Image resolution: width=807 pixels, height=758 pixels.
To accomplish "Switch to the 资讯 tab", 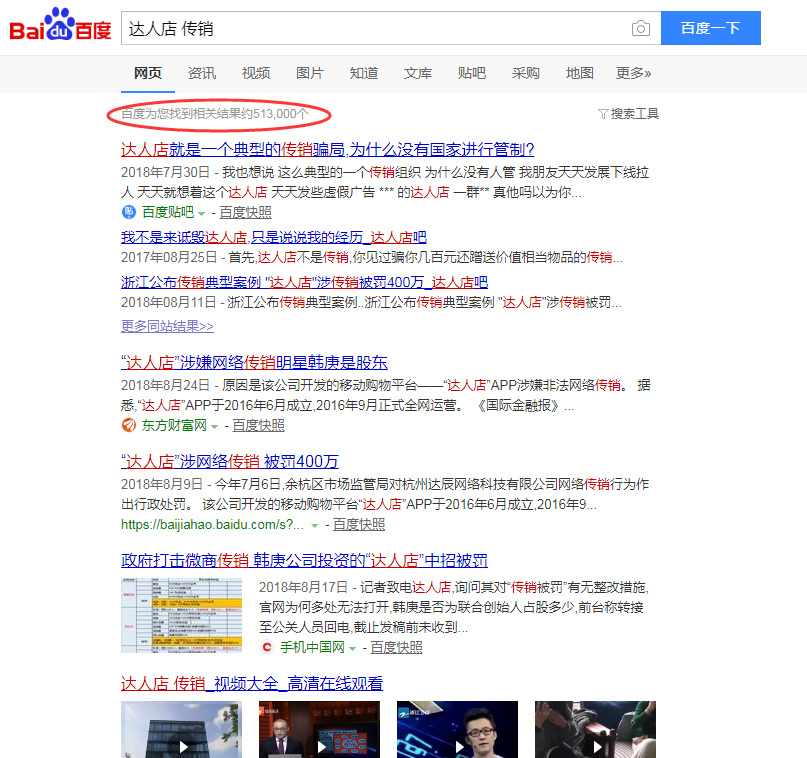I will click(202, 73).
